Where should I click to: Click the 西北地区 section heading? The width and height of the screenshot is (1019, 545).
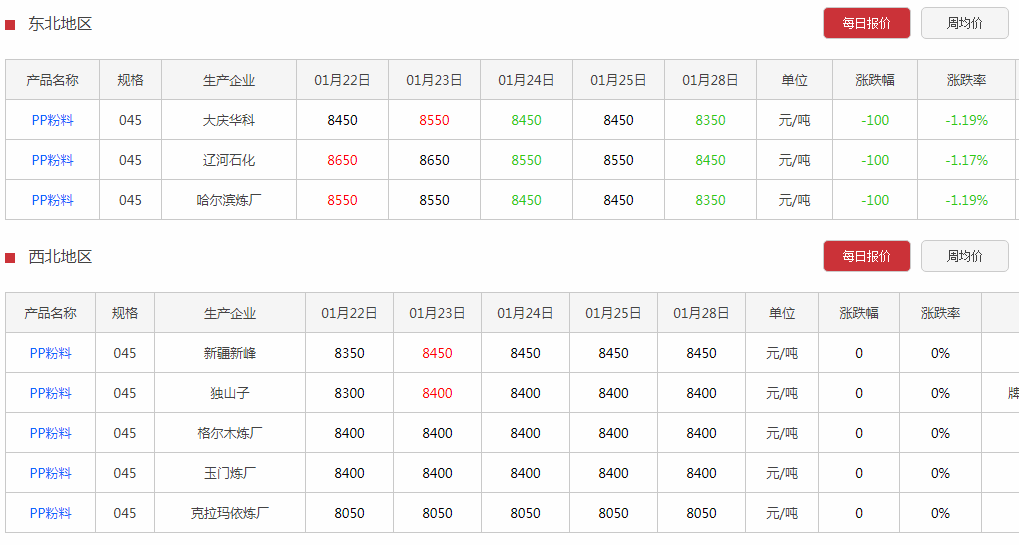point(60,257)
